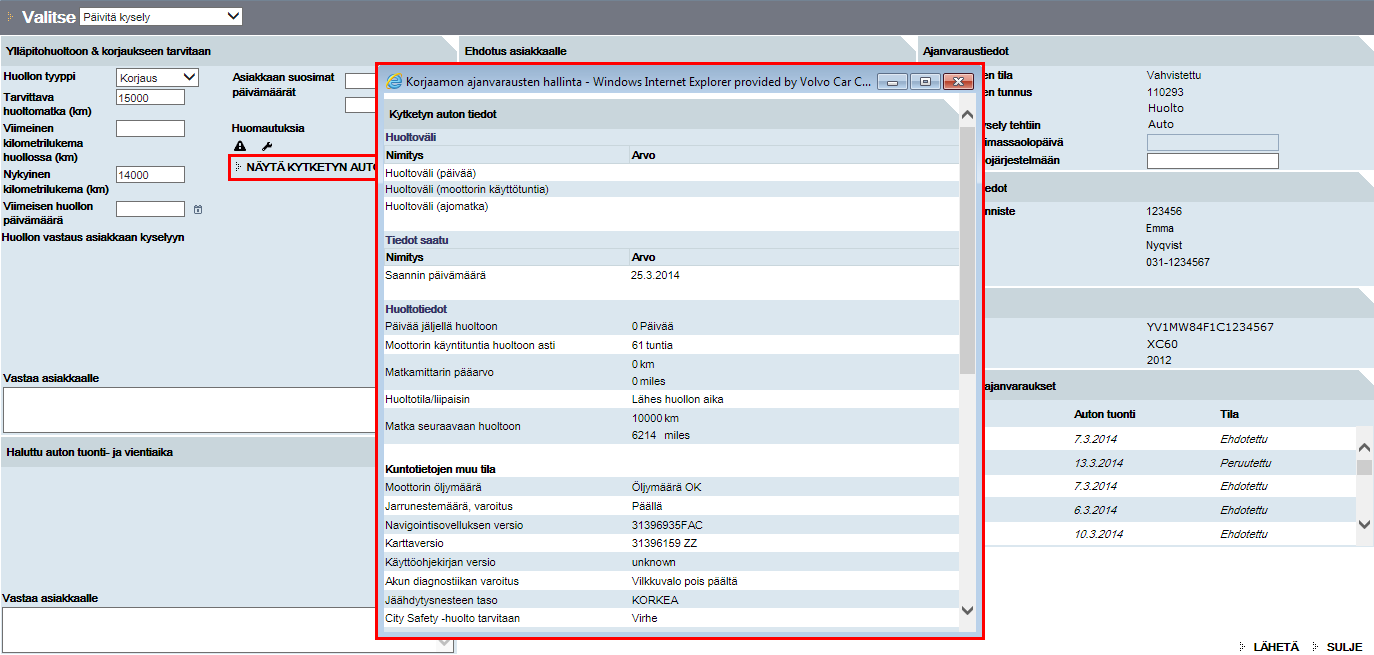The height and width of the screenshot is (655, 1374).
Task: Click the Vahvistettu status value
Action: click(x=1174, y=75)
